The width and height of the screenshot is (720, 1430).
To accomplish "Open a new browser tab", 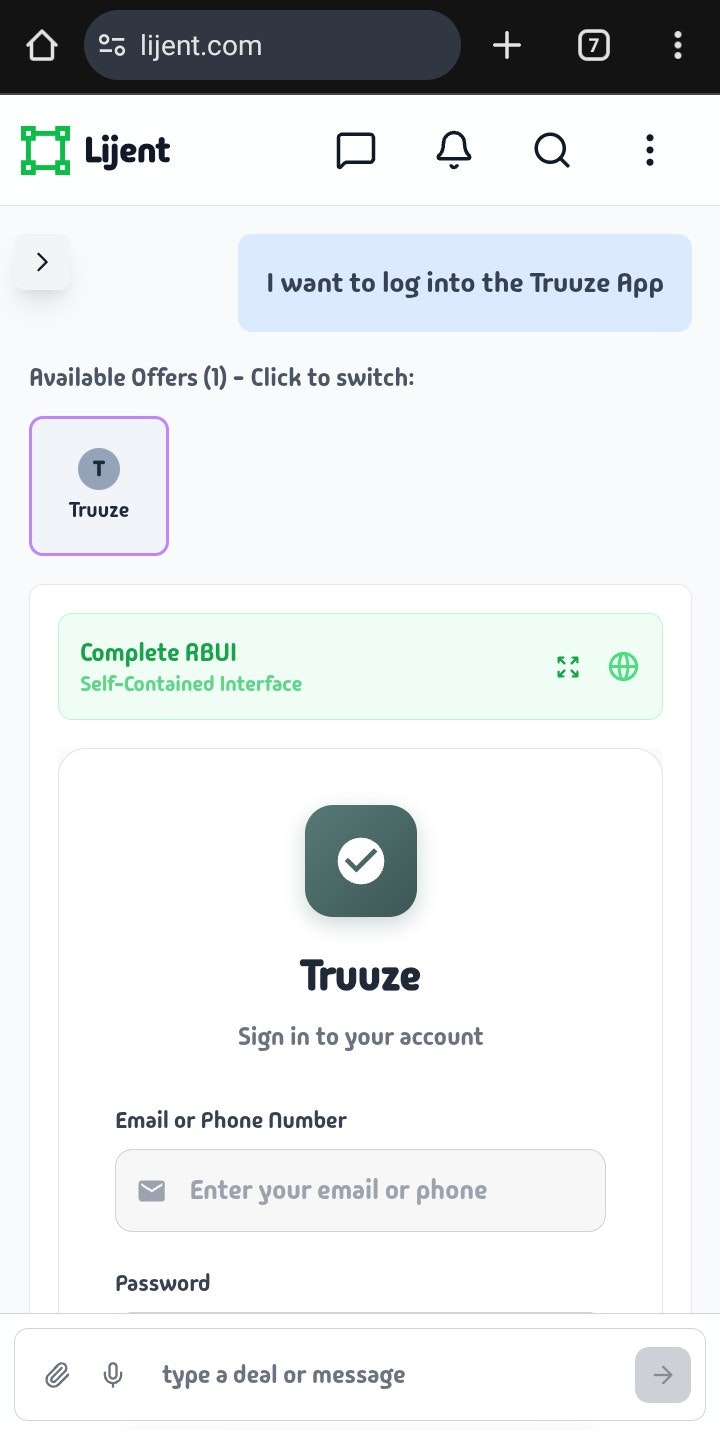I will pos(506,45).
